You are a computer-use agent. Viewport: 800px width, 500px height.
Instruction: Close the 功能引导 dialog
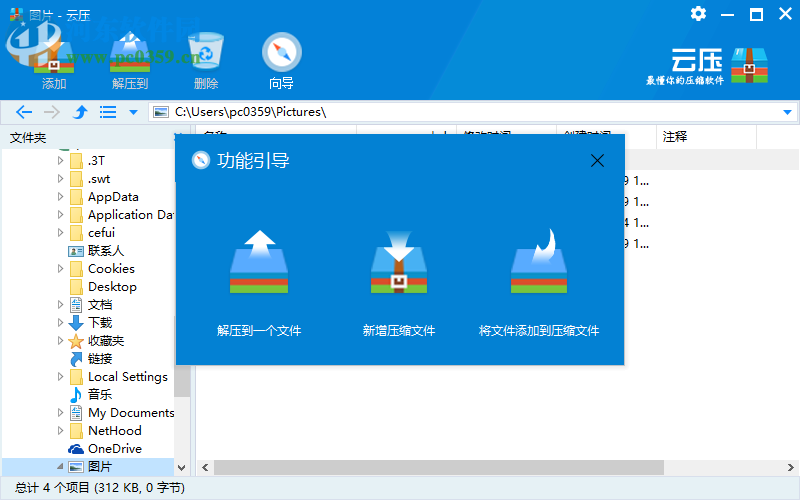coord(597,161)
